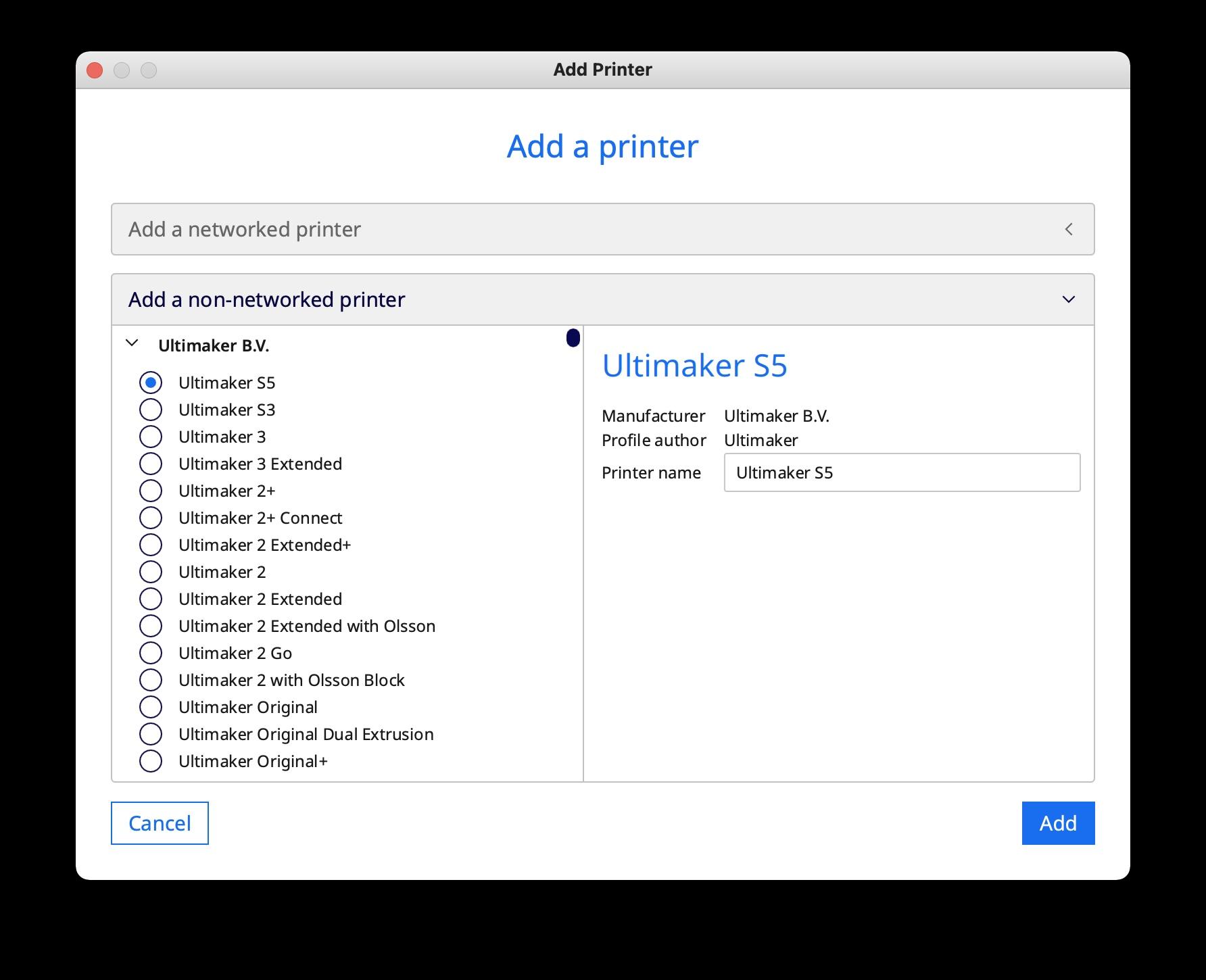Select Ultimaker 2 Extended with Olsson
This screenshot has width=1206, height=980.
coord(150,626)
